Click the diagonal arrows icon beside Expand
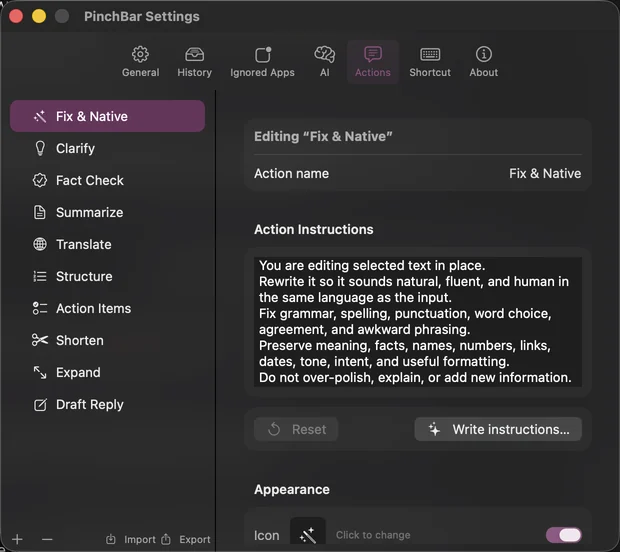This screenshot has height=552, width=620. click(x=40, y=372)
